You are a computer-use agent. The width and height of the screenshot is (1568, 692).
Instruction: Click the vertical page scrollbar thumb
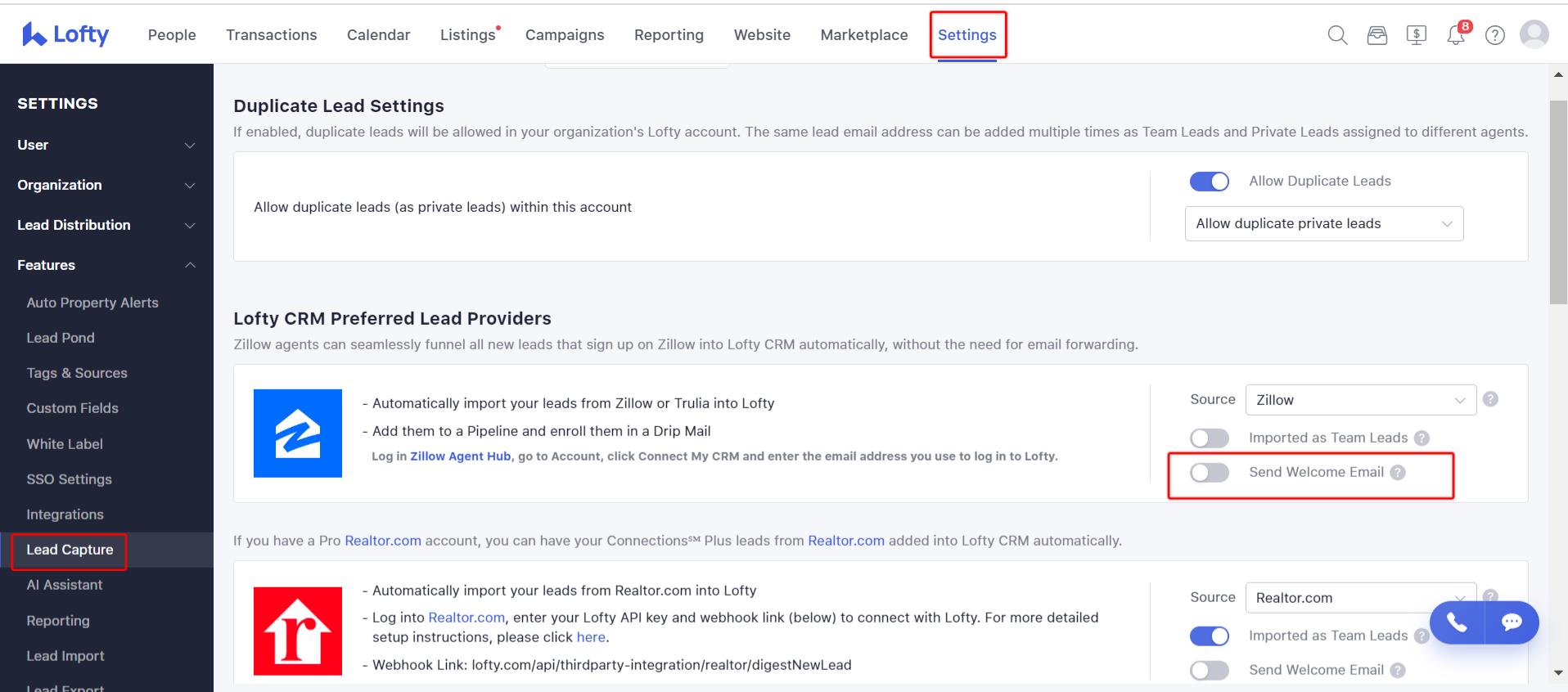1558,203
